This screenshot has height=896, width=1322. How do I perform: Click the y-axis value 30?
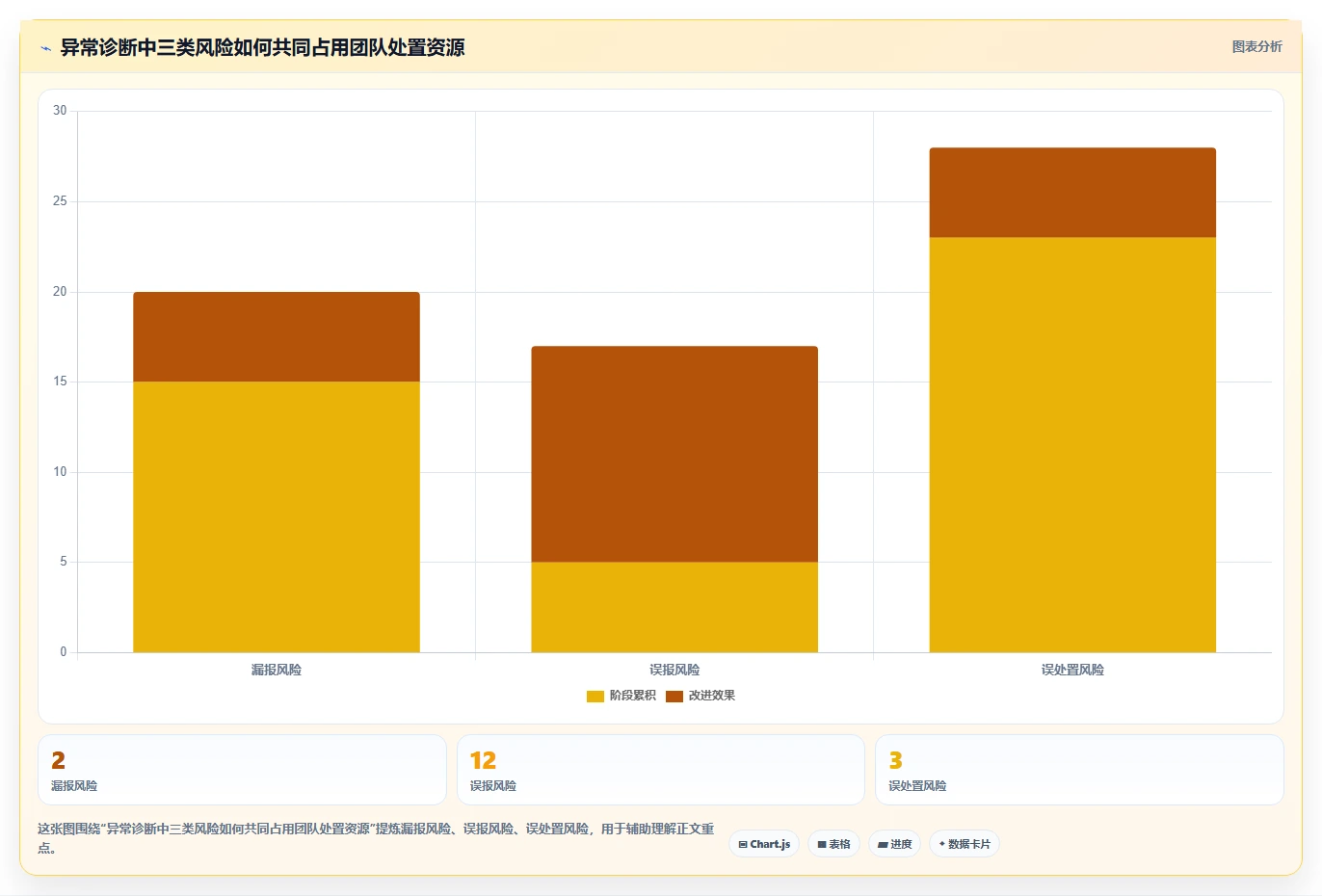[60, 111]
